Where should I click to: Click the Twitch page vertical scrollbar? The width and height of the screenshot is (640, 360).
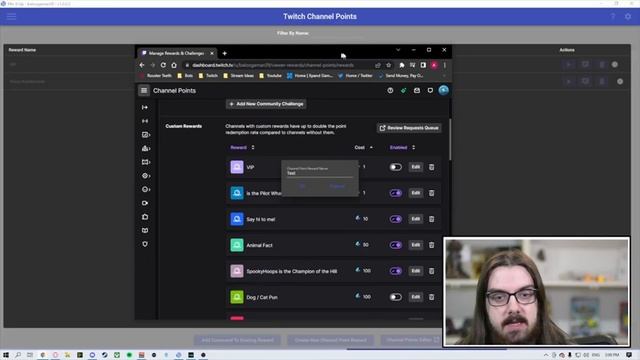click(x=450, y=139)
